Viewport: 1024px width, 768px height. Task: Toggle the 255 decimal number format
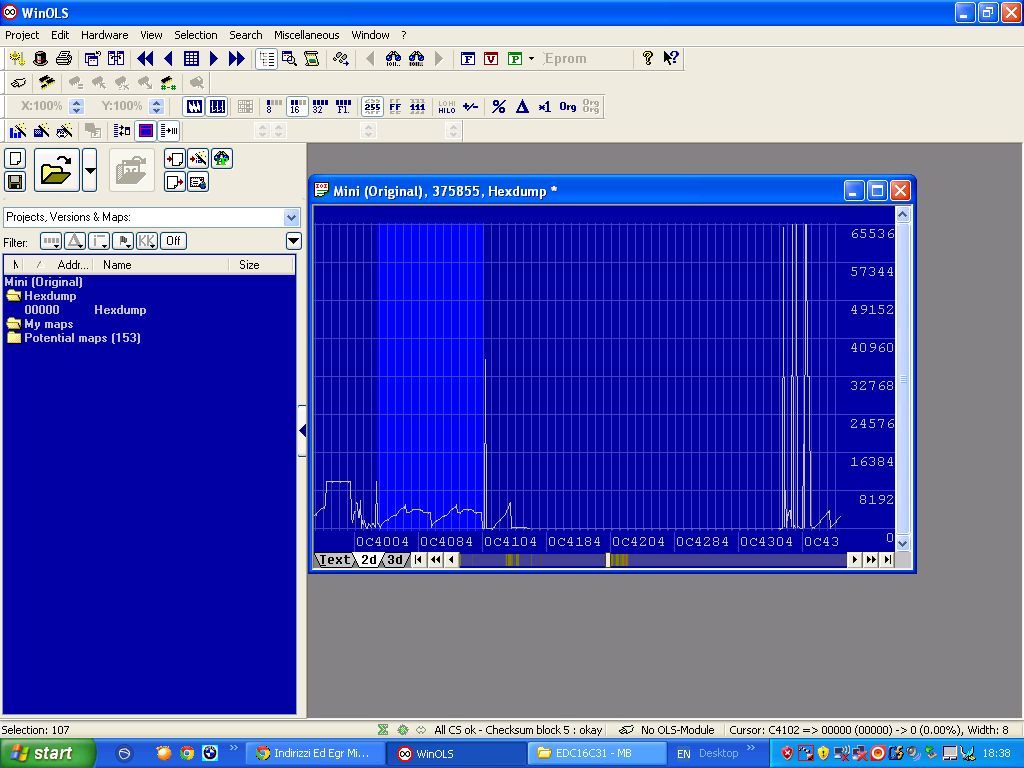pyautogui.click(x=372, y=106)
